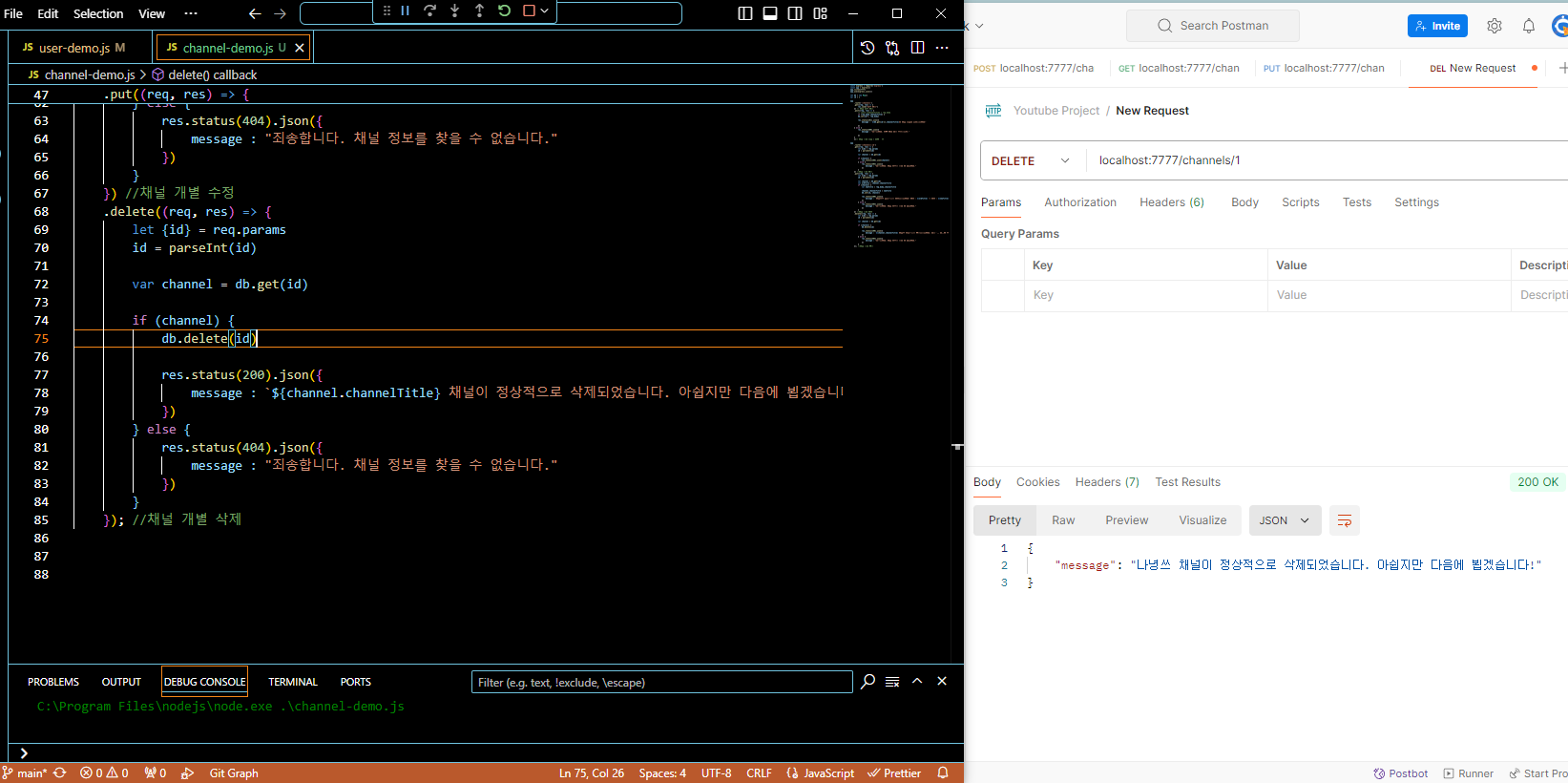The image size is (1568, 783).
Task: Switch to the PROBLEMS panel tab
Action: tap(53, 682)
